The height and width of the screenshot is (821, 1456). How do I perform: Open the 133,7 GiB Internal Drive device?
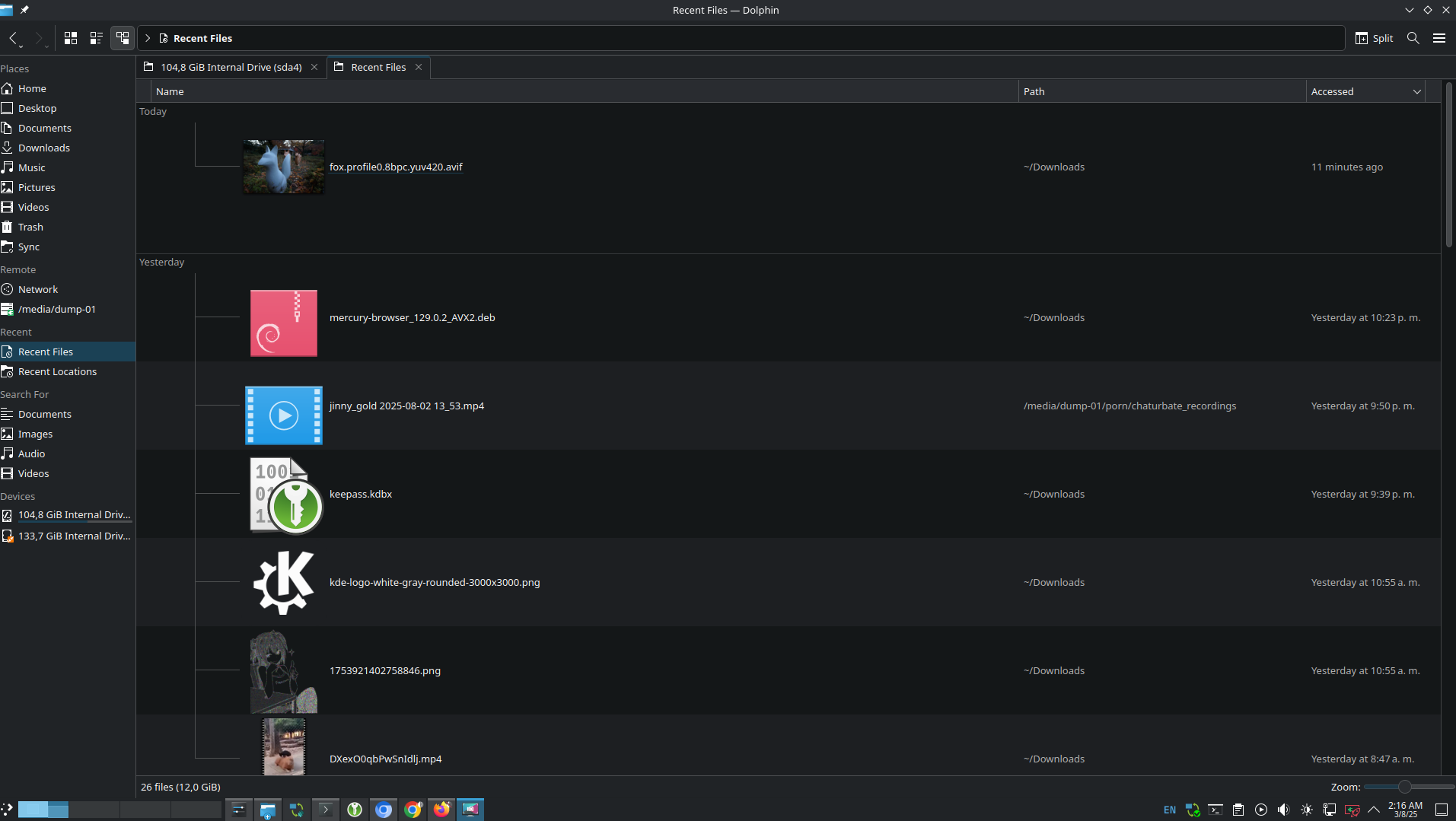tap(68, 536)
